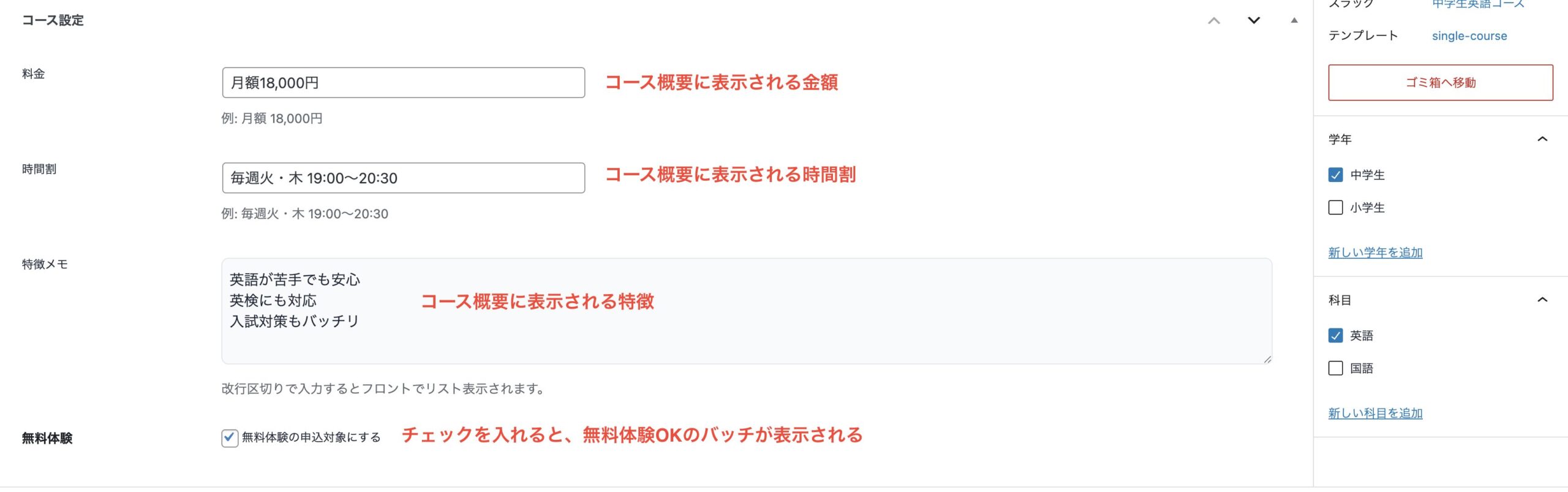Toggle 無料体験の申込対象にする checkbox

pos(230,437)
